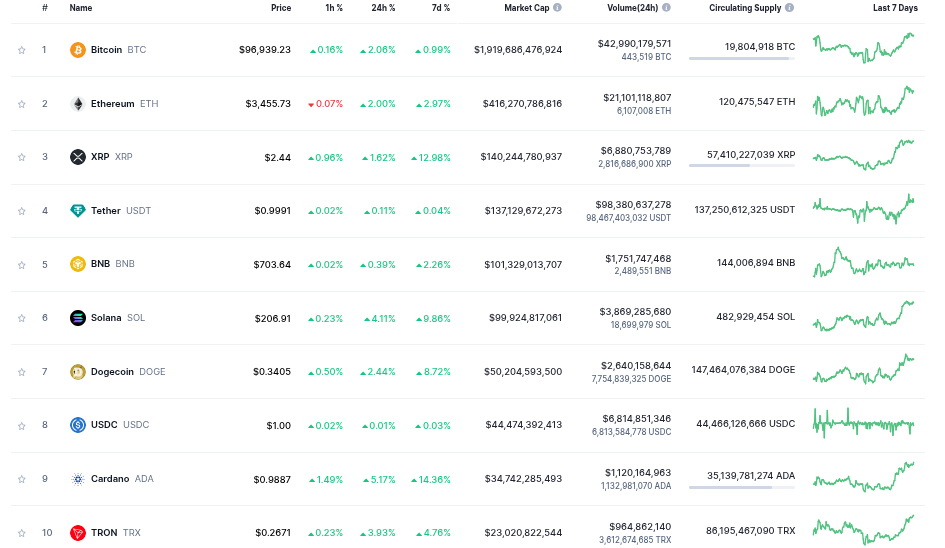Click Bitcoin volume $42,990,179,571
This screenshot has height=548, width=945.
point(634,43)
